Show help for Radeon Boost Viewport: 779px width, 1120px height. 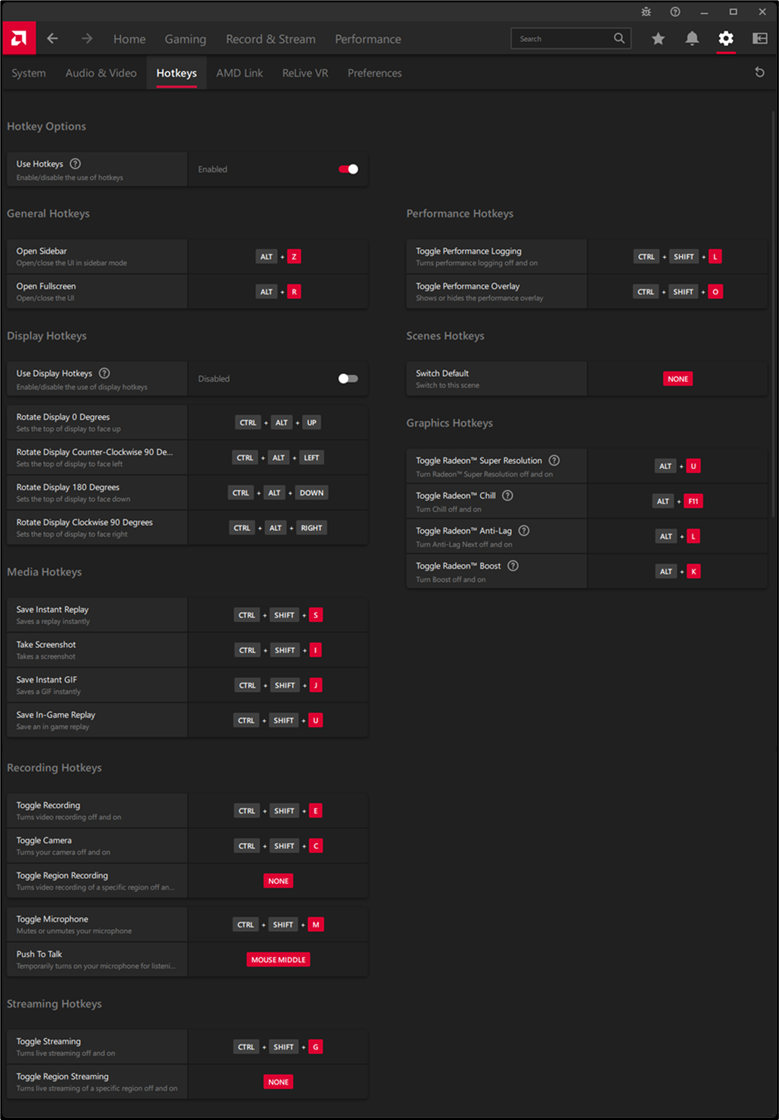[x=513, y=566]
